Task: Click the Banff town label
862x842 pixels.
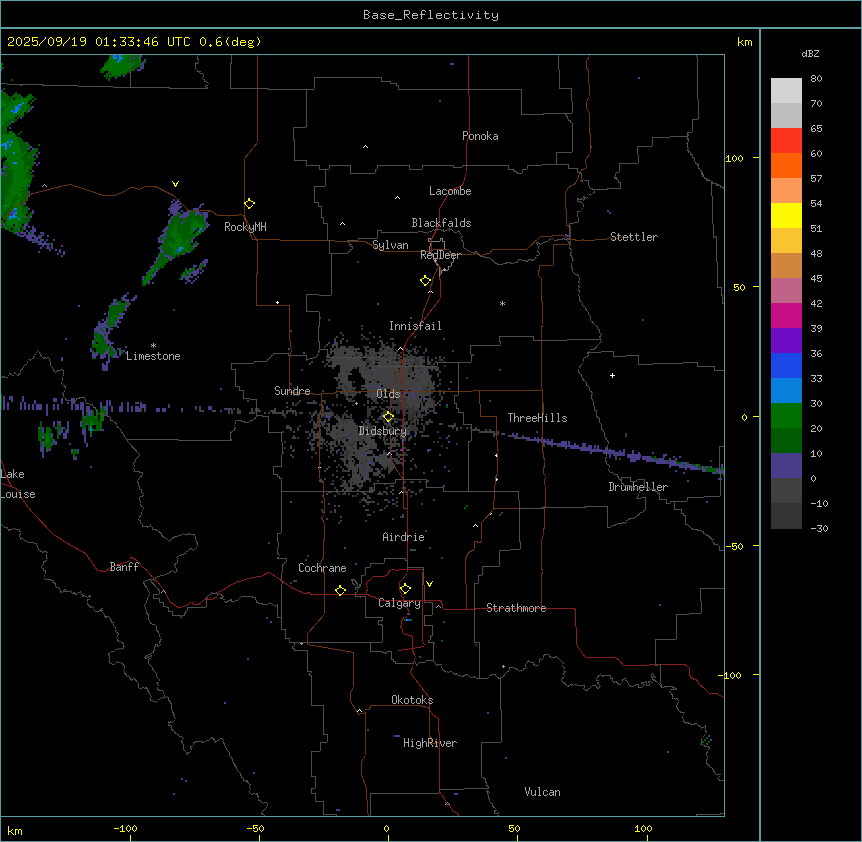Action: point(124,567)
